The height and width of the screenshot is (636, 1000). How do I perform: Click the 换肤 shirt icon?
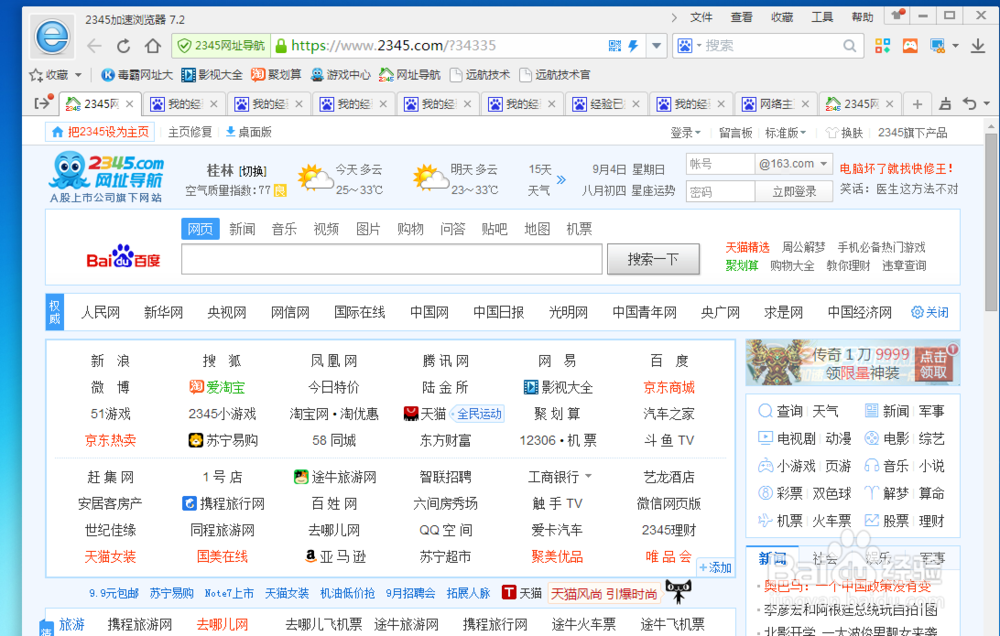[x=832, y=133]
